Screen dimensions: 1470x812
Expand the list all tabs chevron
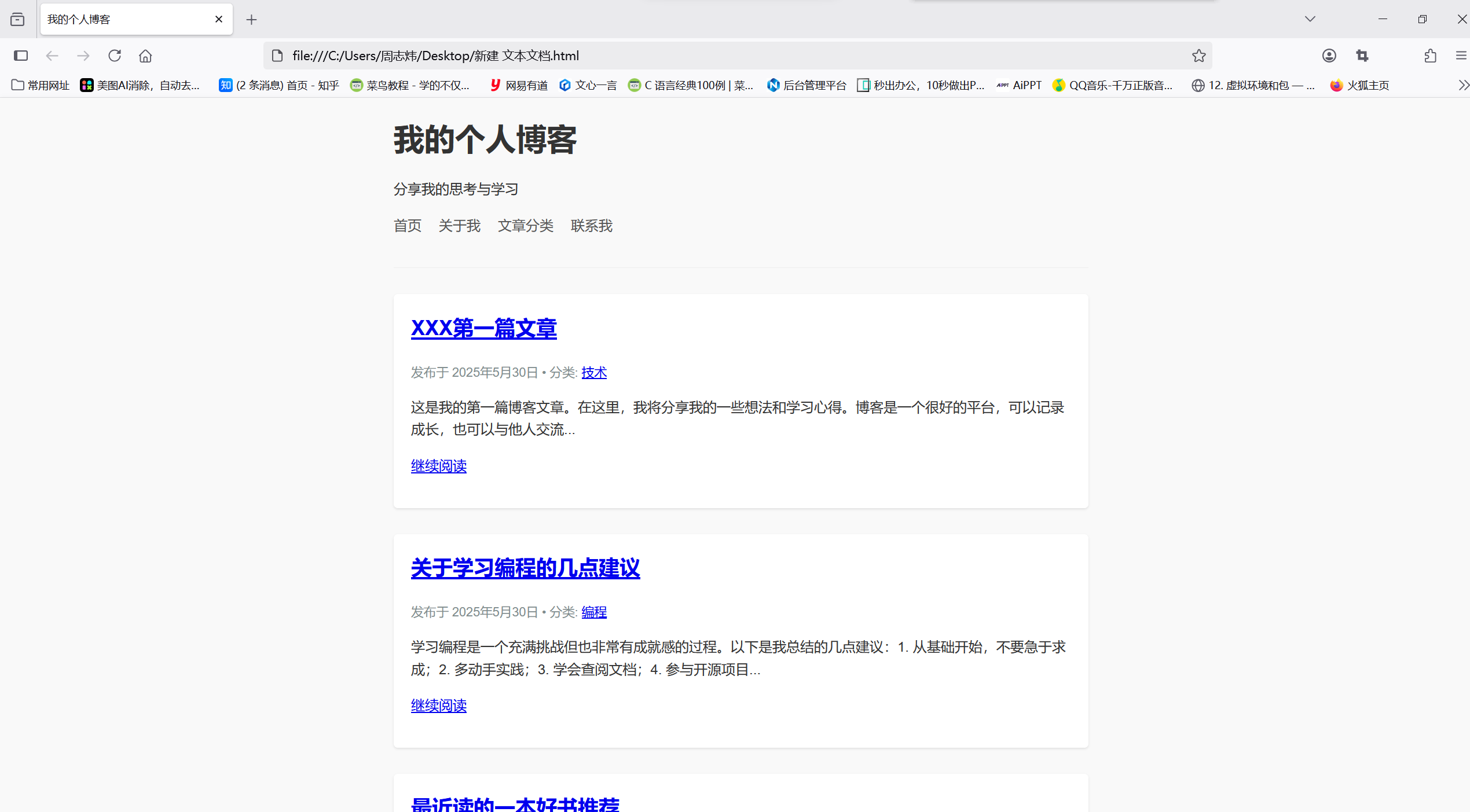(x=1310, y=19)
